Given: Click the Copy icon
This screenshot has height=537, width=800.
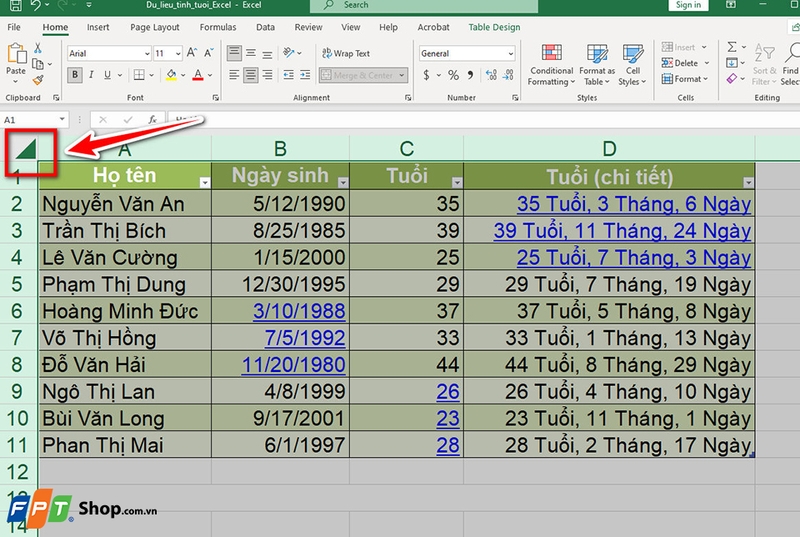Looking at the screenshot, I should tap(38, 64).
